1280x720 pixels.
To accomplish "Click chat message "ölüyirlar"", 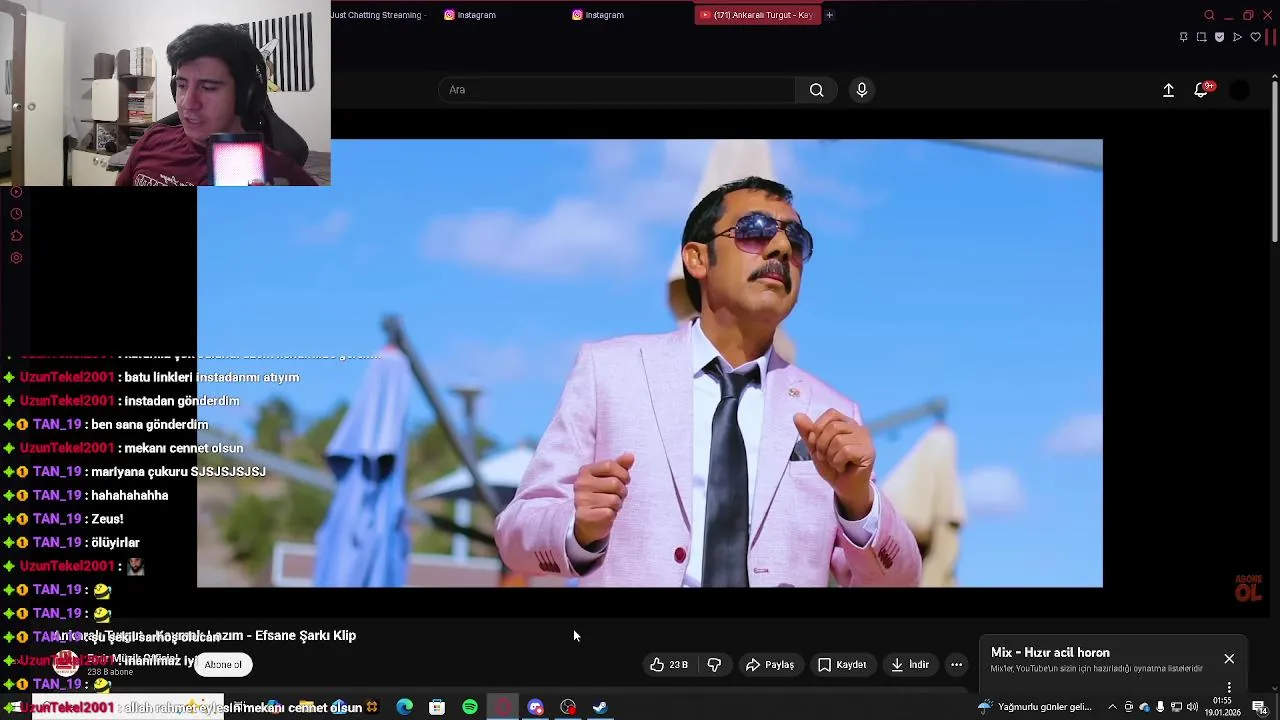I will [115, 542].
